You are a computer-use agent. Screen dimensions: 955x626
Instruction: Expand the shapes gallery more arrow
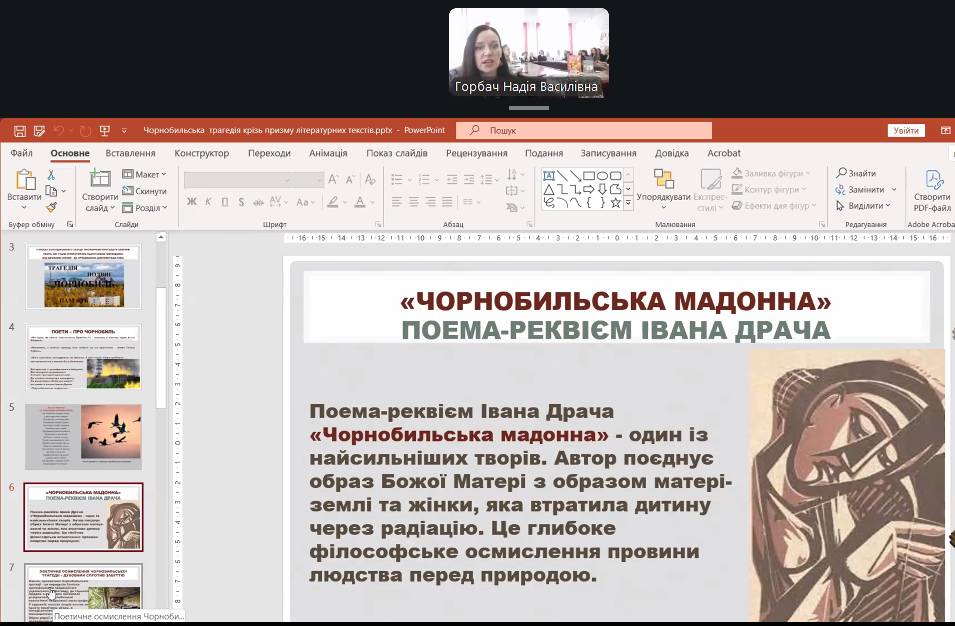pyautogui.click(x=629, y=203)
